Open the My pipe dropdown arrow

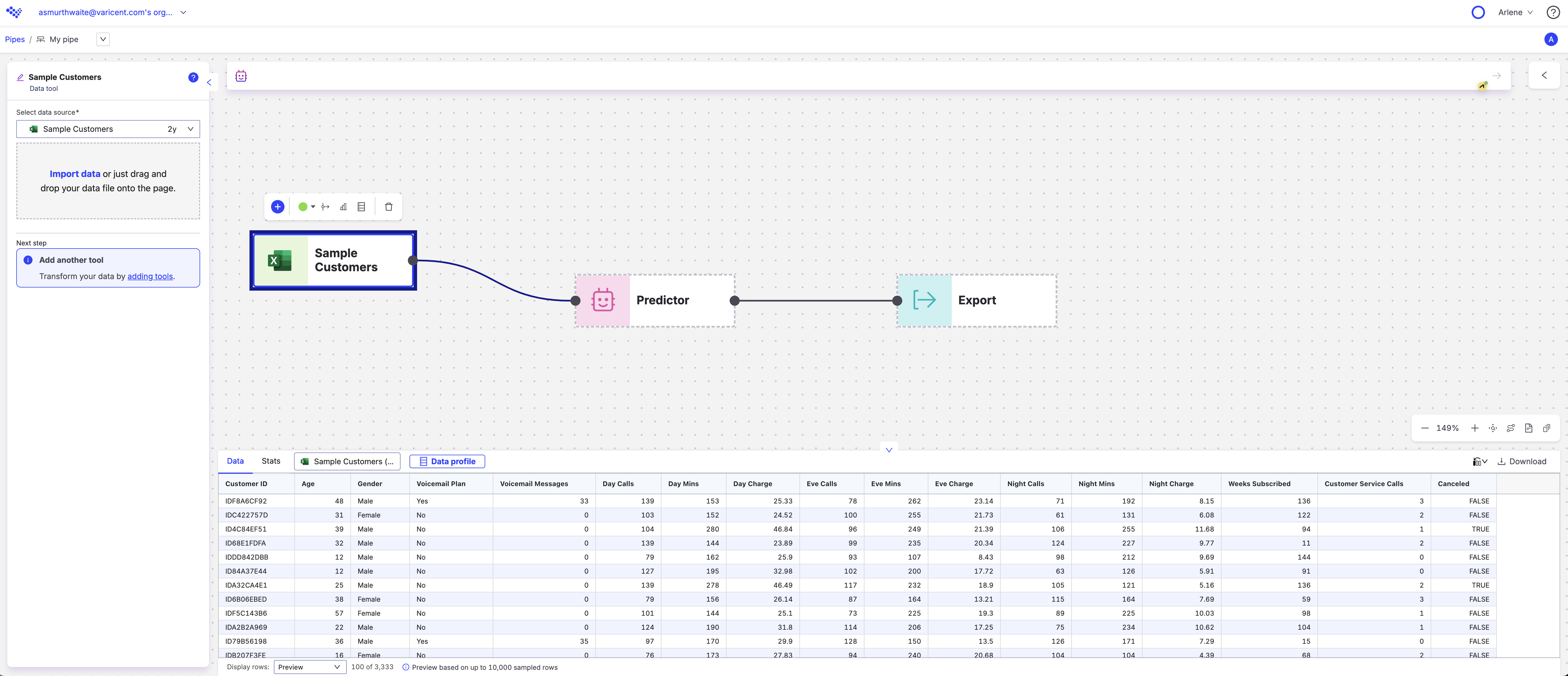click(103, 39)
